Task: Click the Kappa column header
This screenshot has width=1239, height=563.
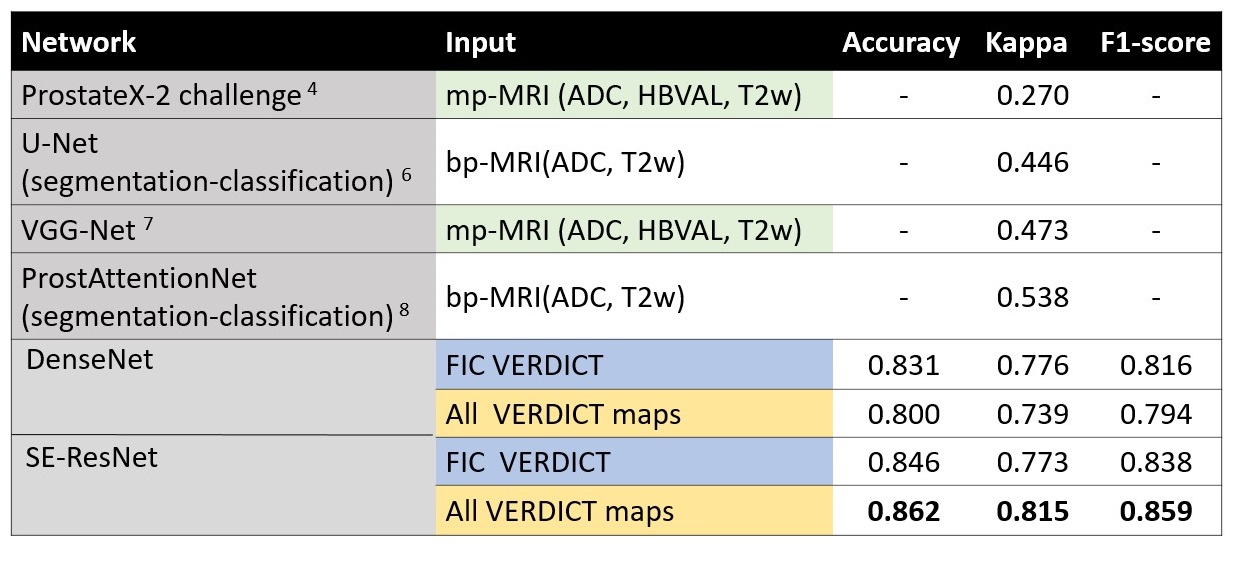Action: point(1026,43)
